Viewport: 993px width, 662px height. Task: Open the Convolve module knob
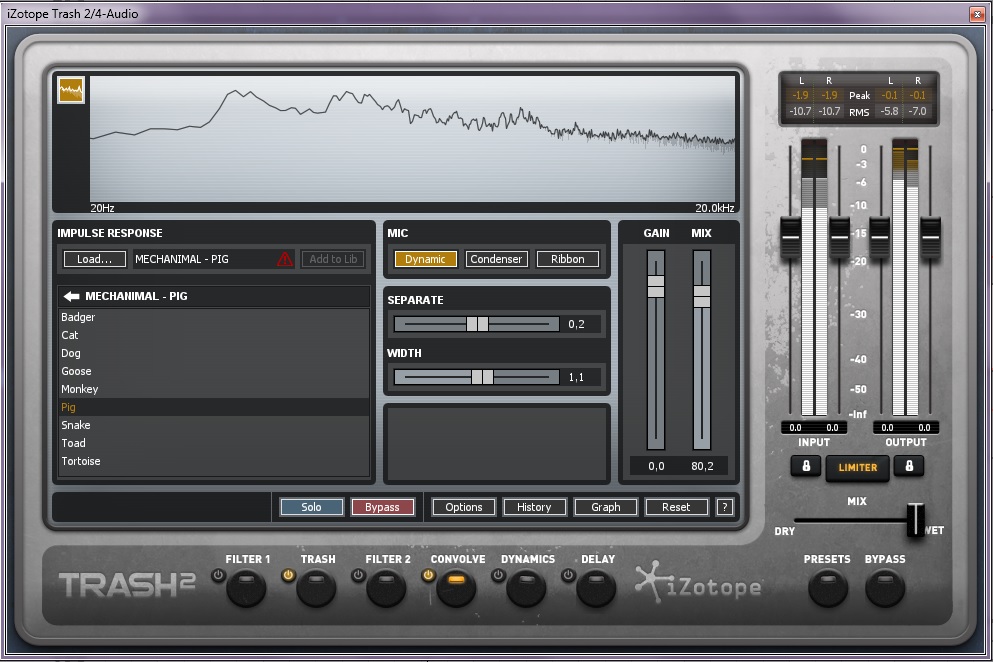456,588
